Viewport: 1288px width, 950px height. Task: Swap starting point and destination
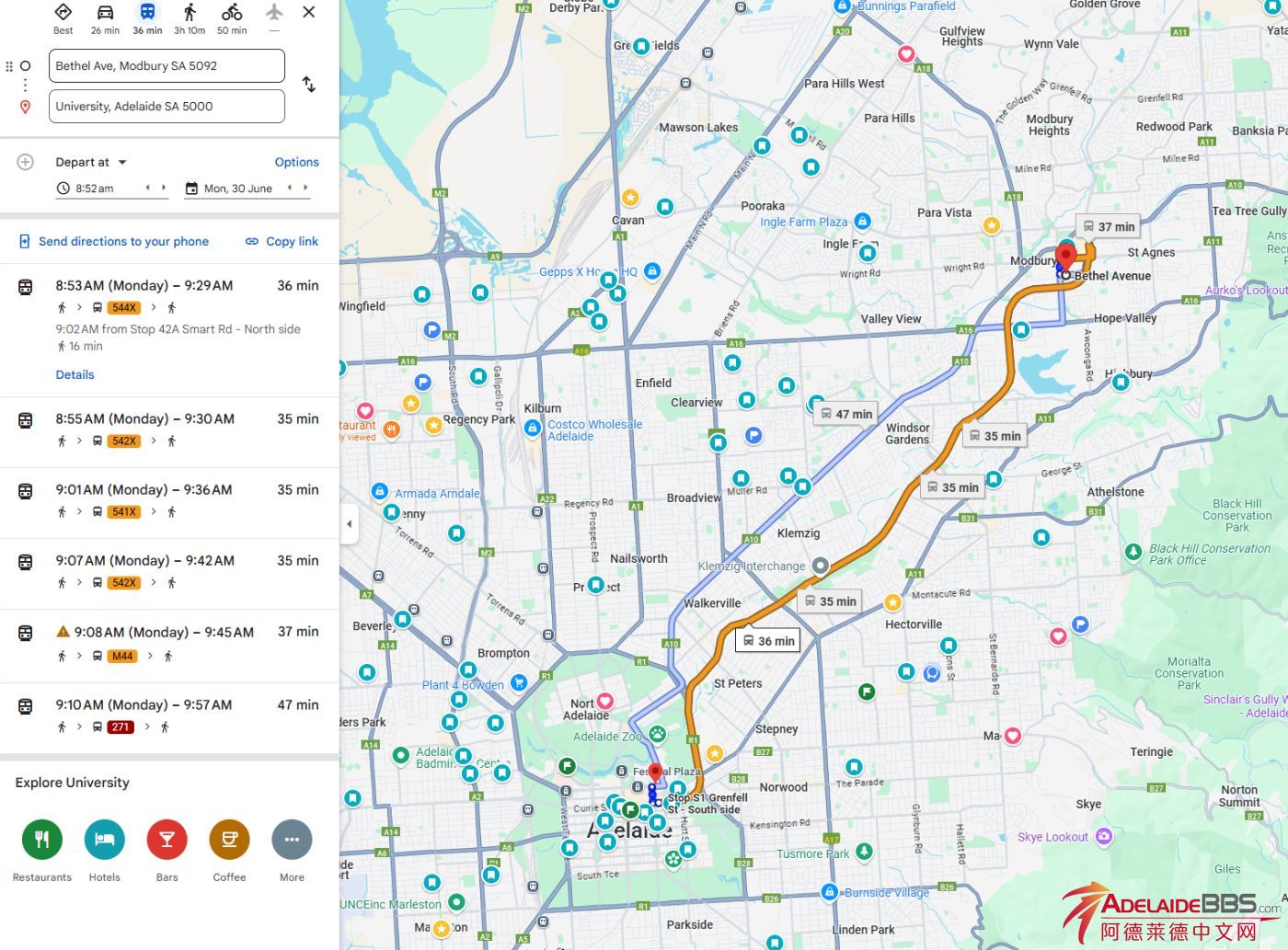309,85
